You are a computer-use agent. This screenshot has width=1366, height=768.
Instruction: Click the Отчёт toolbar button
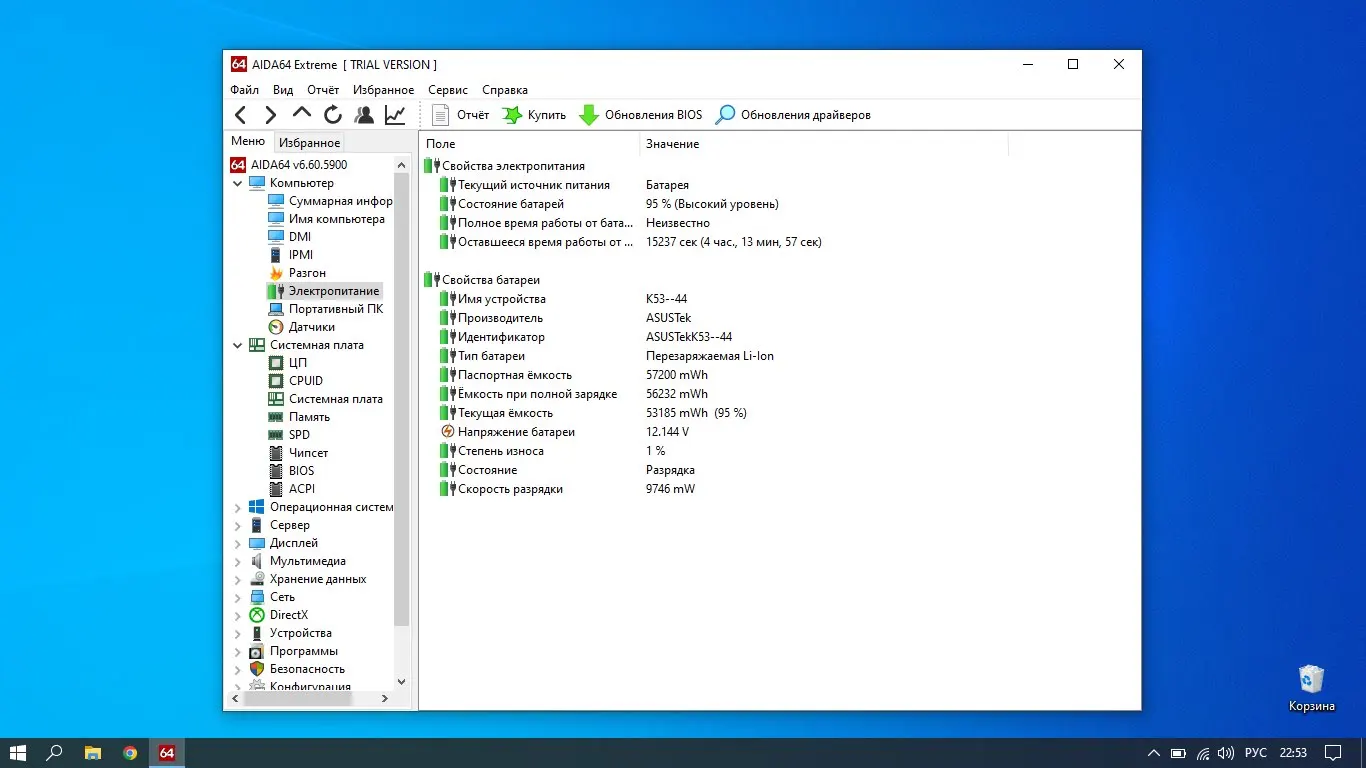460,115
